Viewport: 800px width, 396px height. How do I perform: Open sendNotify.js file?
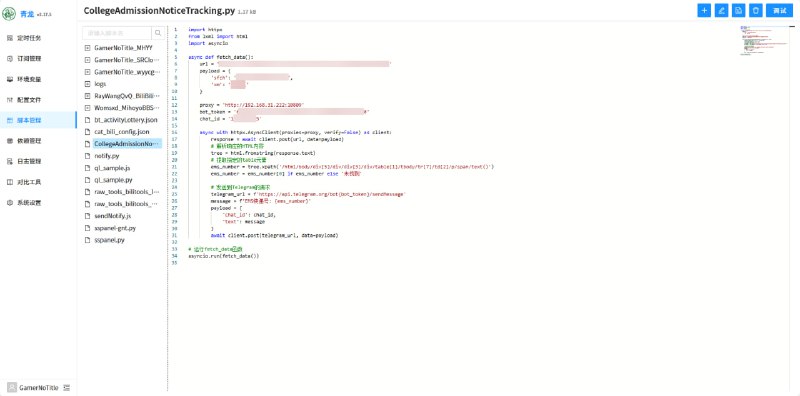(x=112, y=216)
